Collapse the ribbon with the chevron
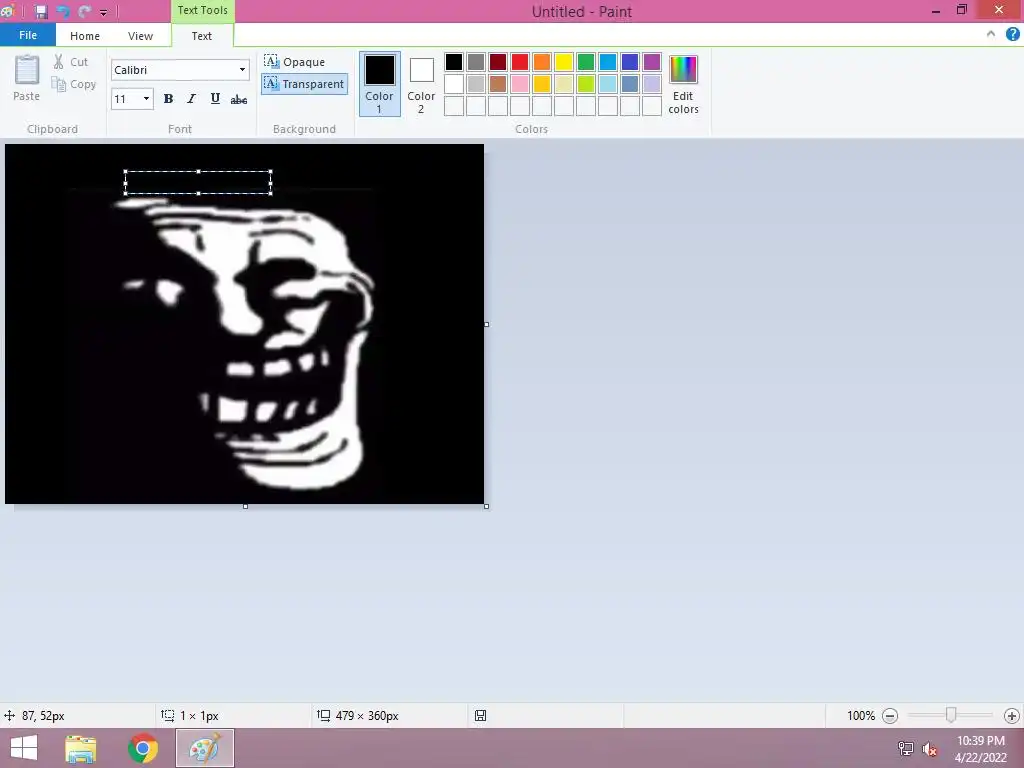Image resolution: width=1024 pixels, height=768 pixels. point(991,34)
